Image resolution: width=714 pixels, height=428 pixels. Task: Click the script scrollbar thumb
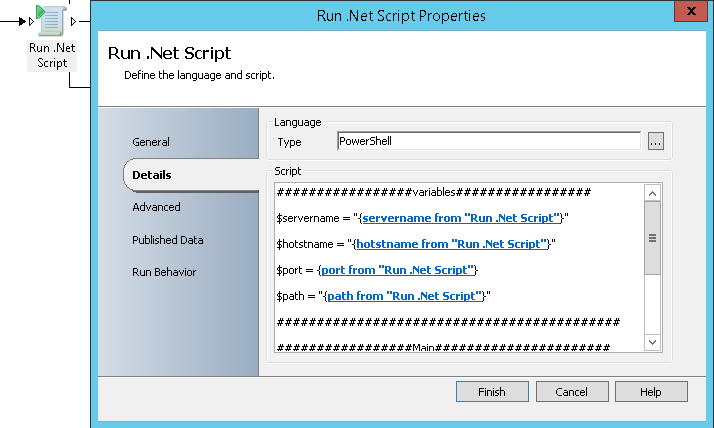653,238
